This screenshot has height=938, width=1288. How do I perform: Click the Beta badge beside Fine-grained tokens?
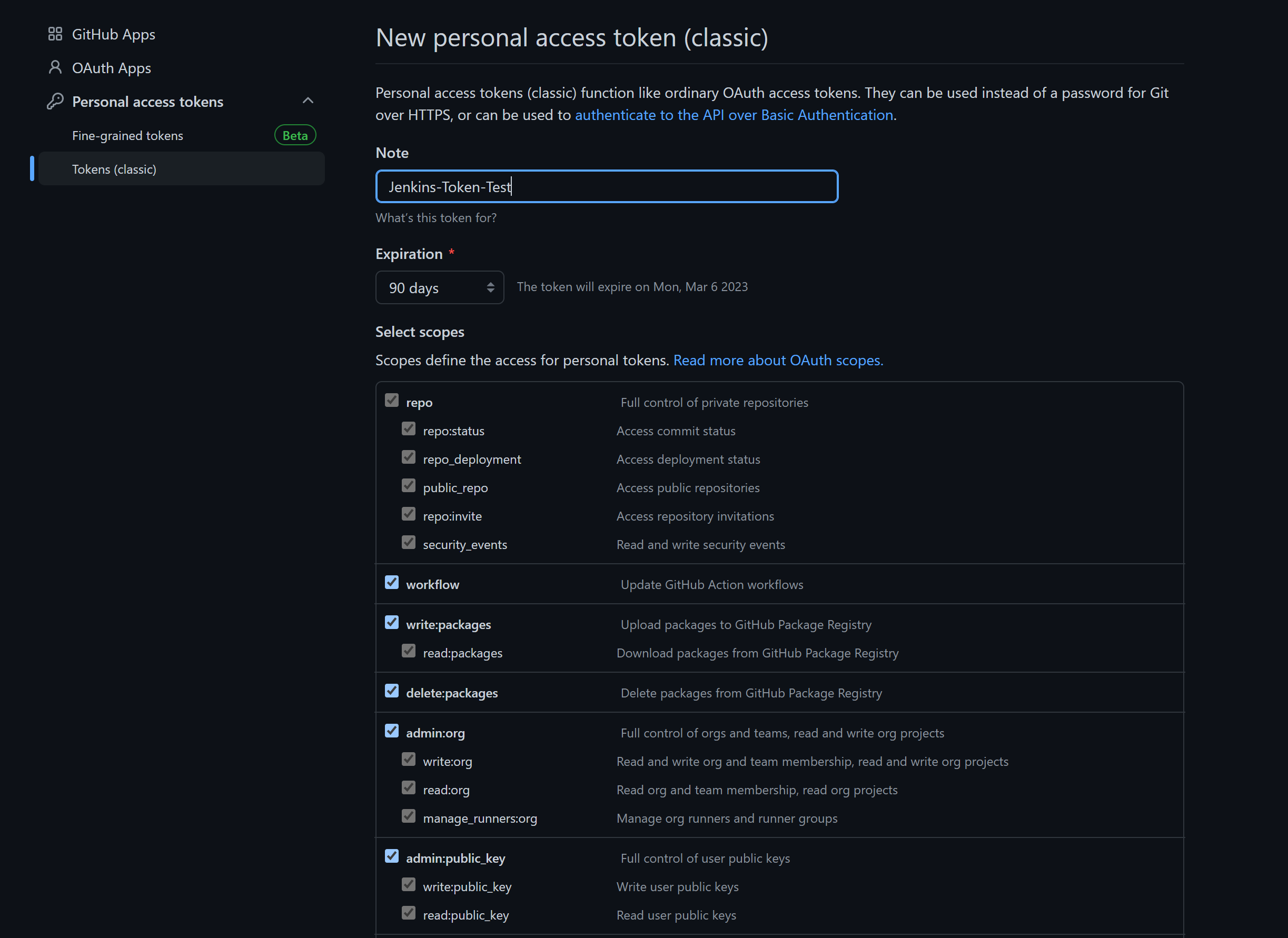(x=295, y=135)
